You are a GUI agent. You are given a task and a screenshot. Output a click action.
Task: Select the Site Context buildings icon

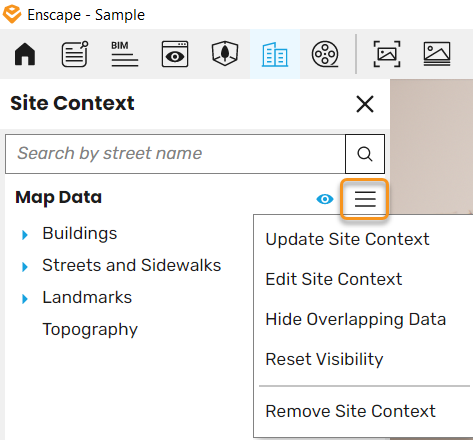pyautogui.click(x=275, y=54)
